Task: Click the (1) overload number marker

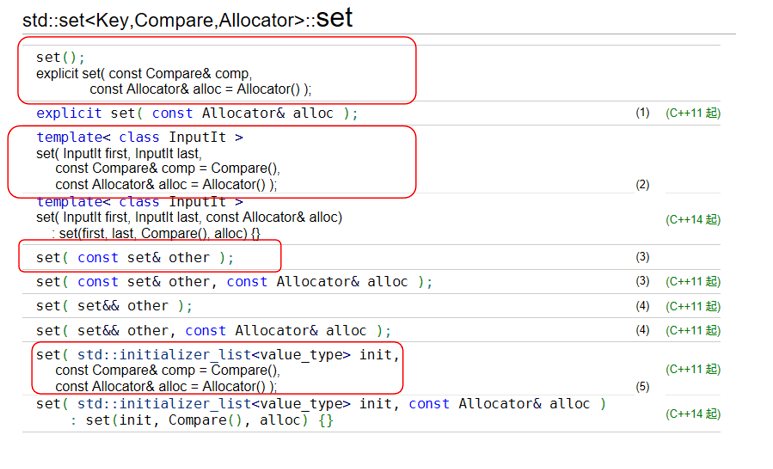Action: 642,113
